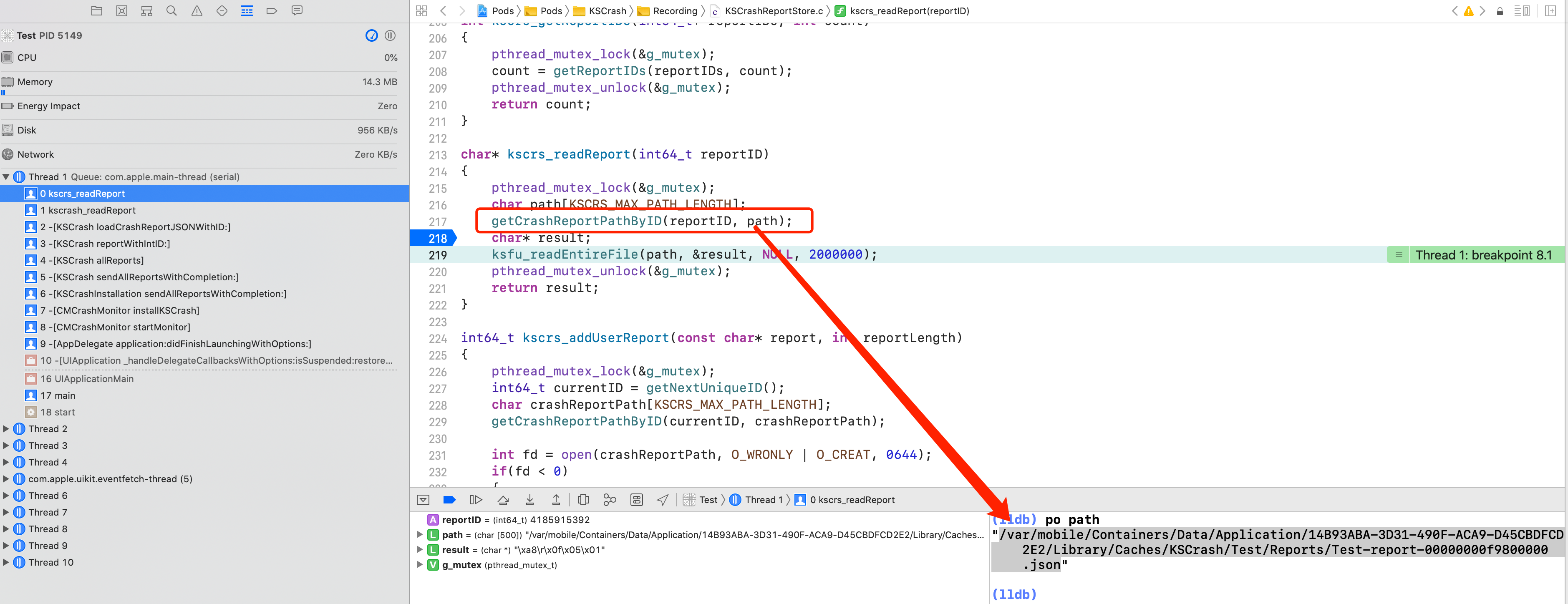The image size is (1568, 604).
Task: Collapse the Thread 1 disclosure triangle
Action: (6, 177)
